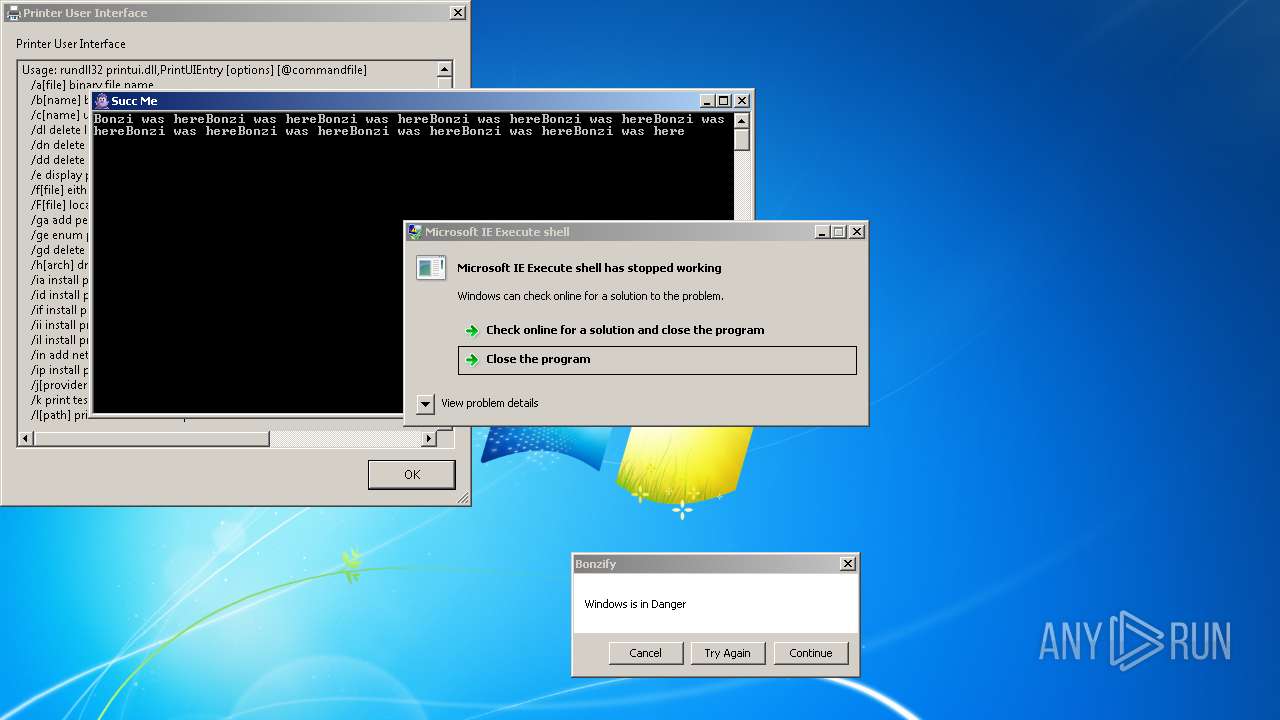
Task: Click OK in Printer User Interface
Action: pyautogui.click(x=412, y=474)
